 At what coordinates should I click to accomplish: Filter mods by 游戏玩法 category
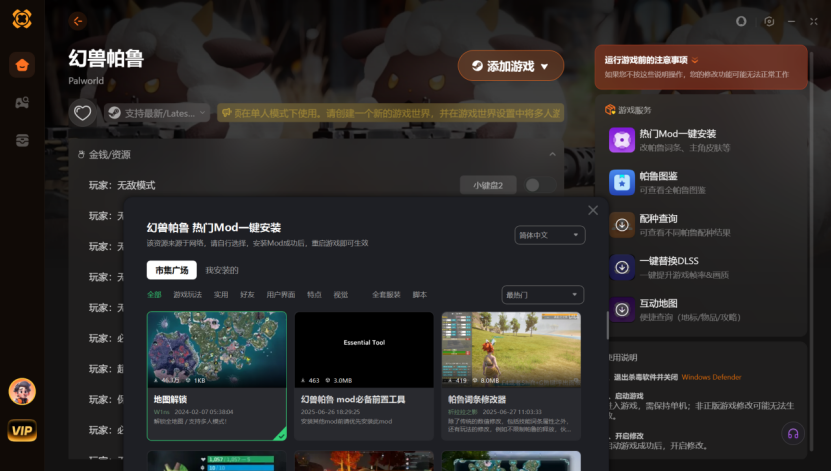(187, 295)
